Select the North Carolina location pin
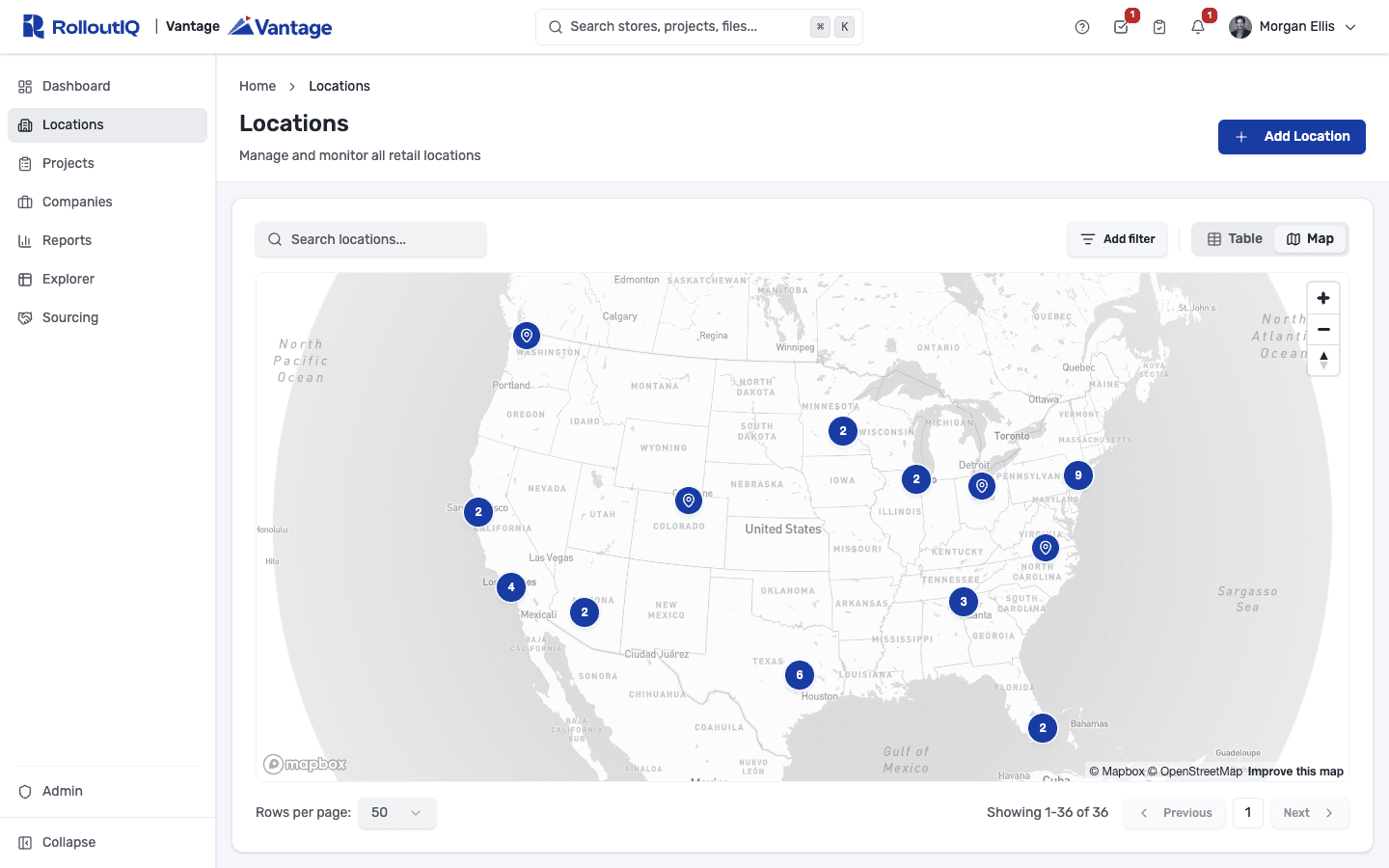1389x868 pixels. 1046,548
